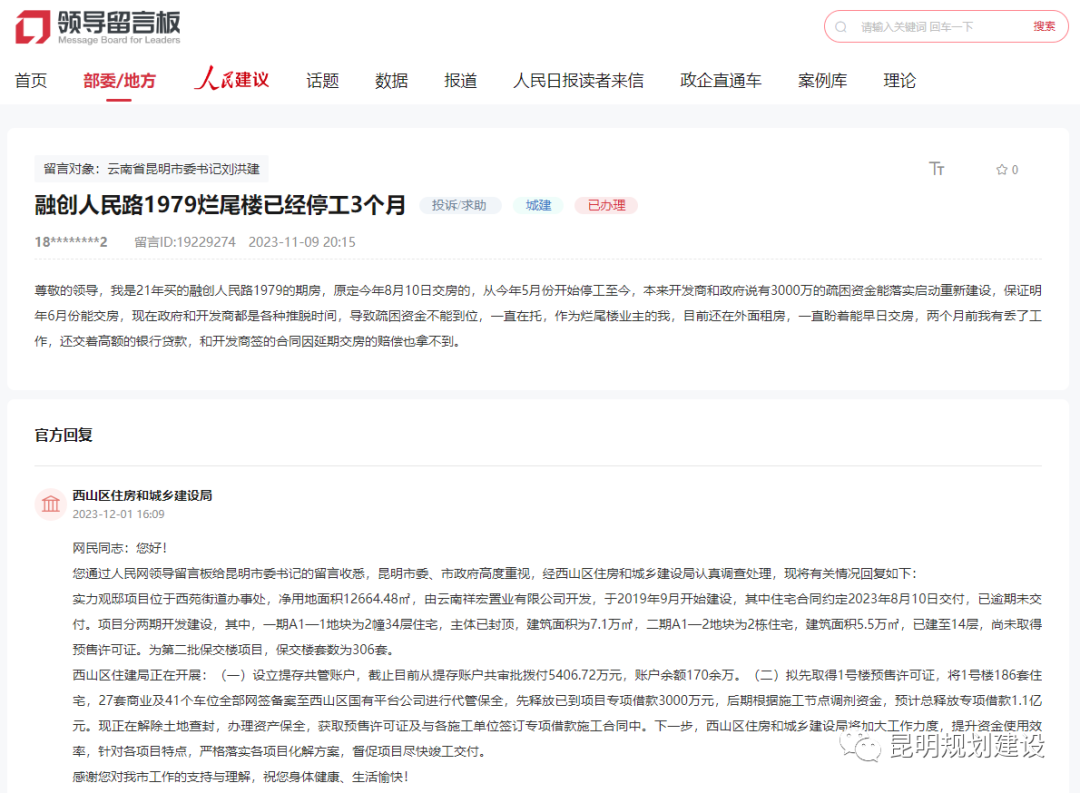Select the magnifier icon in the search bar

[x=841, y=26]
